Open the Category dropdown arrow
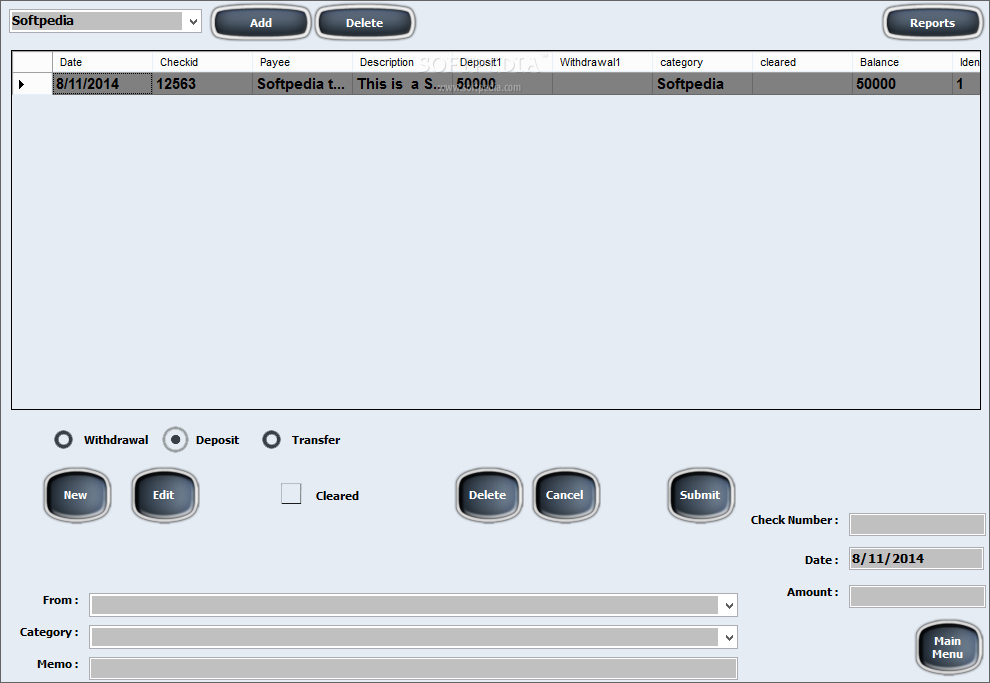This screenshot has height=683, width=990. 729,638
